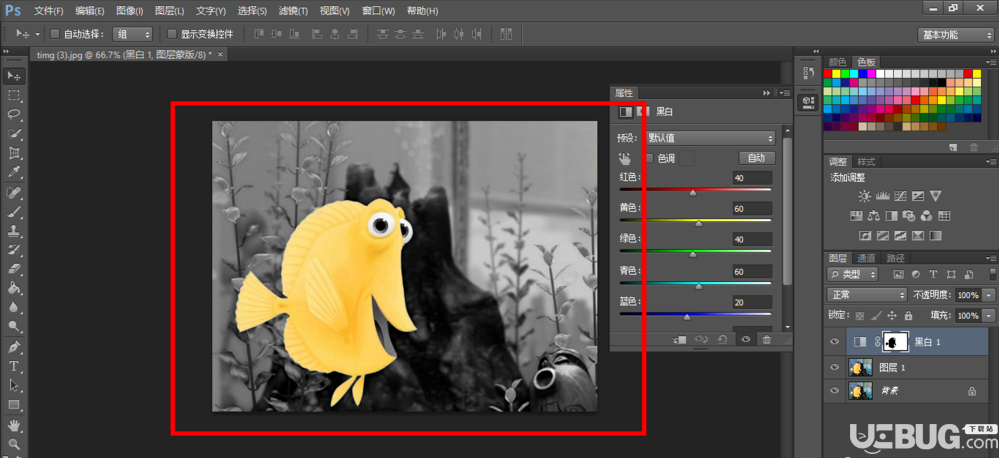Open the auto-select 组 dropdown
Image resolution: width=999 pixels, height=458 pixels.
[133, 34]
